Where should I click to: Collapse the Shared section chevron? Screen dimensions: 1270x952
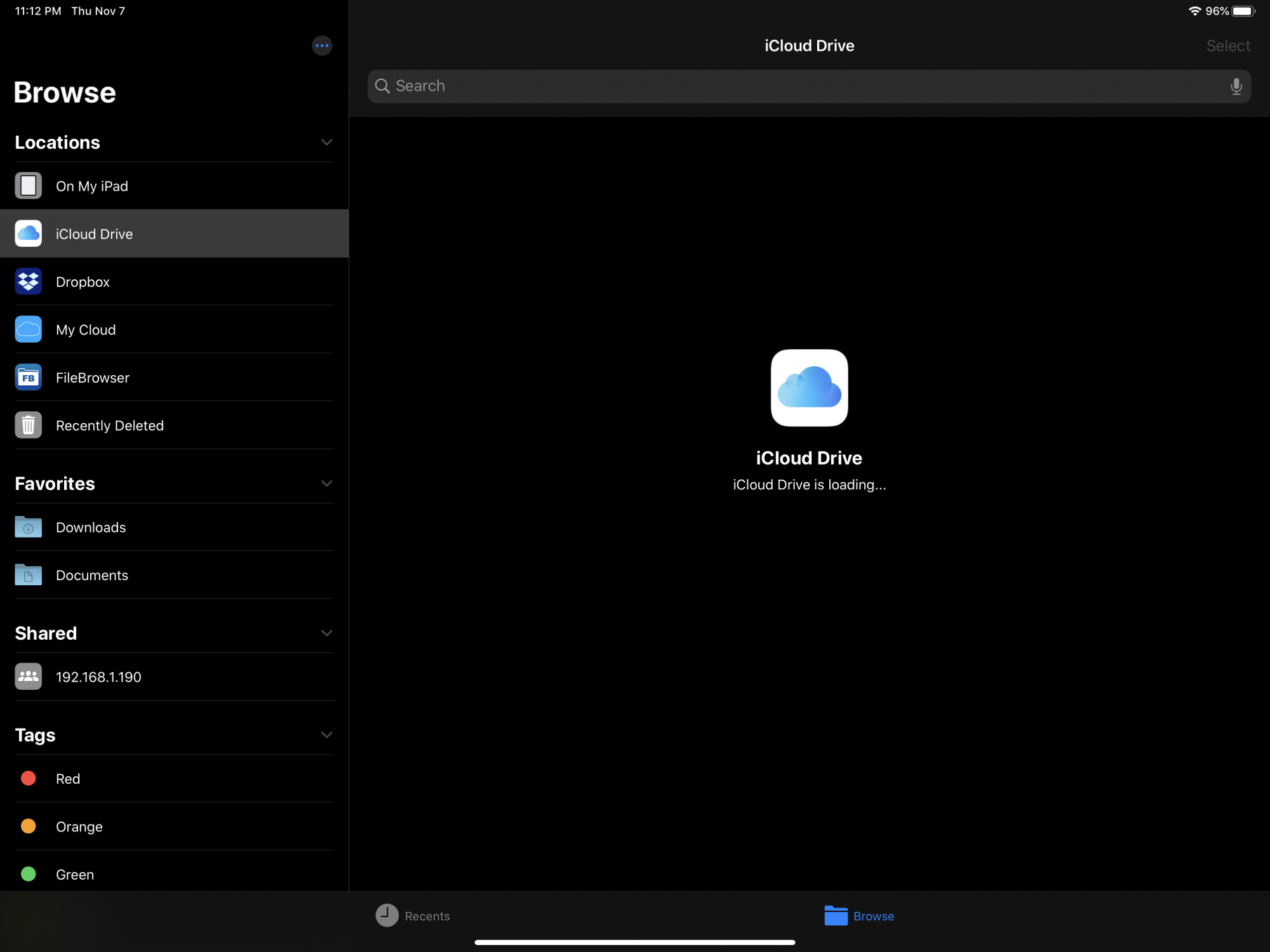pos(326,633)
